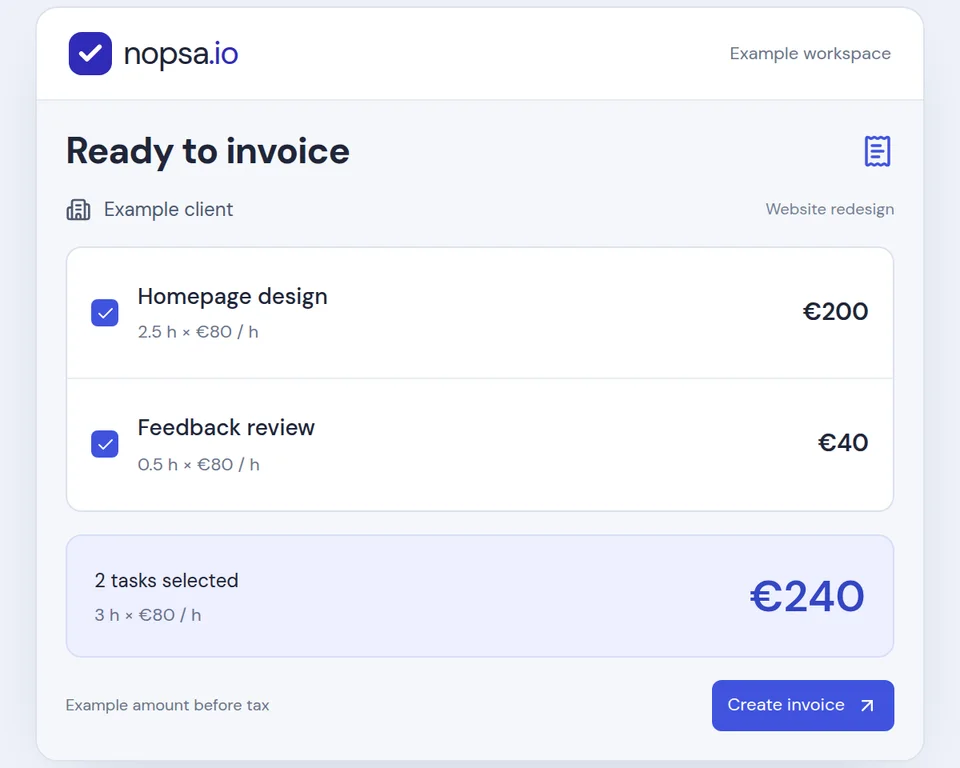The image size is (960, 768).
Task: Click the nopsa.io brand name
Action: click(181, 54)
